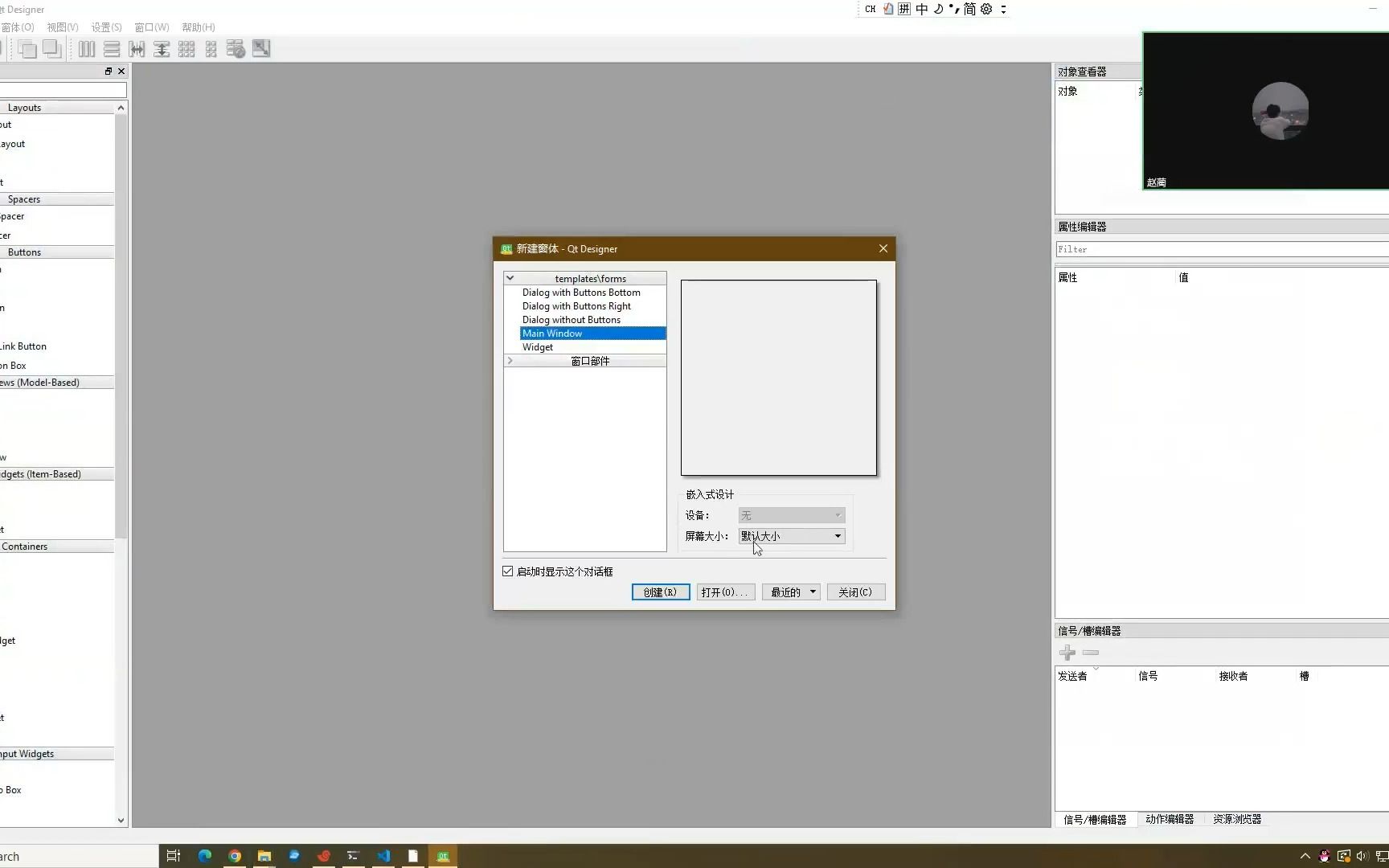Click the system tray volume icon

pos(1362,856)
